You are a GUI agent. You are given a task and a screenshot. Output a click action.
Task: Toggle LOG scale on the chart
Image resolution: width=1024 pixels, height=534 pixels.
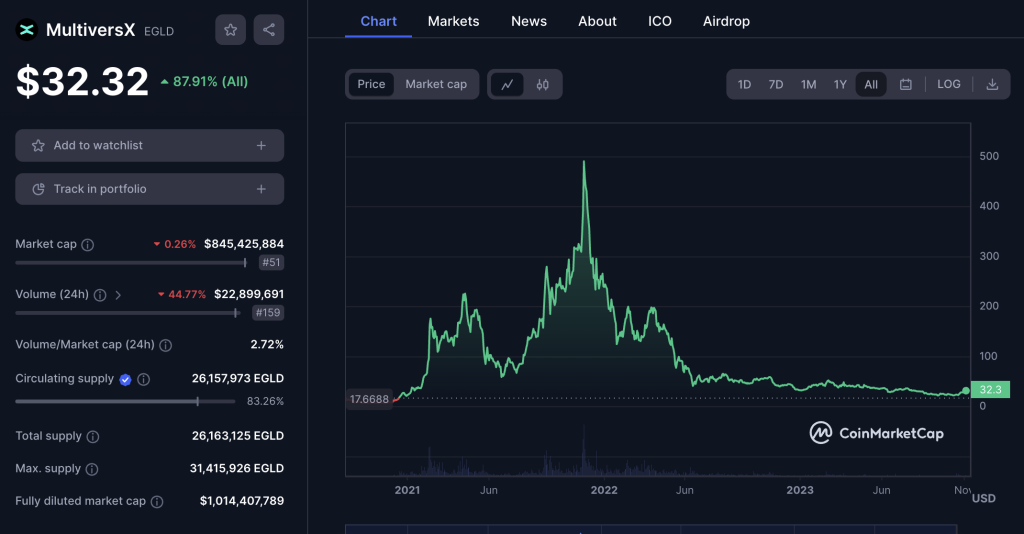pyautogui.click(x=949, y=84)
